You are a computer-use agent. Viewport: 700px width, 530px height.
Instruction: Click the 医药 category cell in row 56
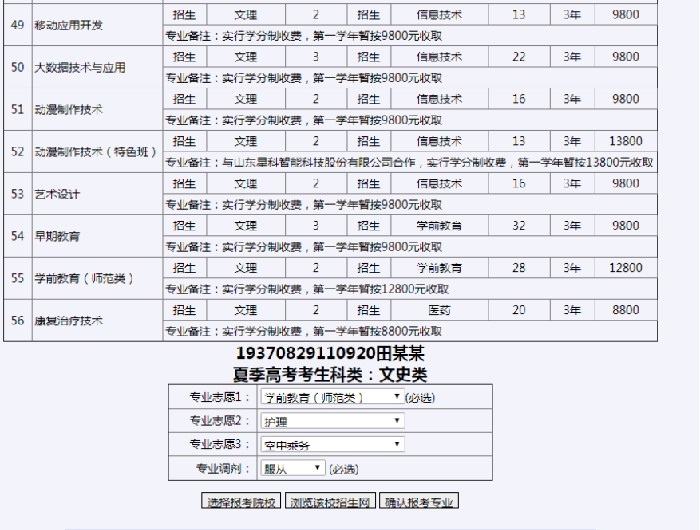click(439, 310)
